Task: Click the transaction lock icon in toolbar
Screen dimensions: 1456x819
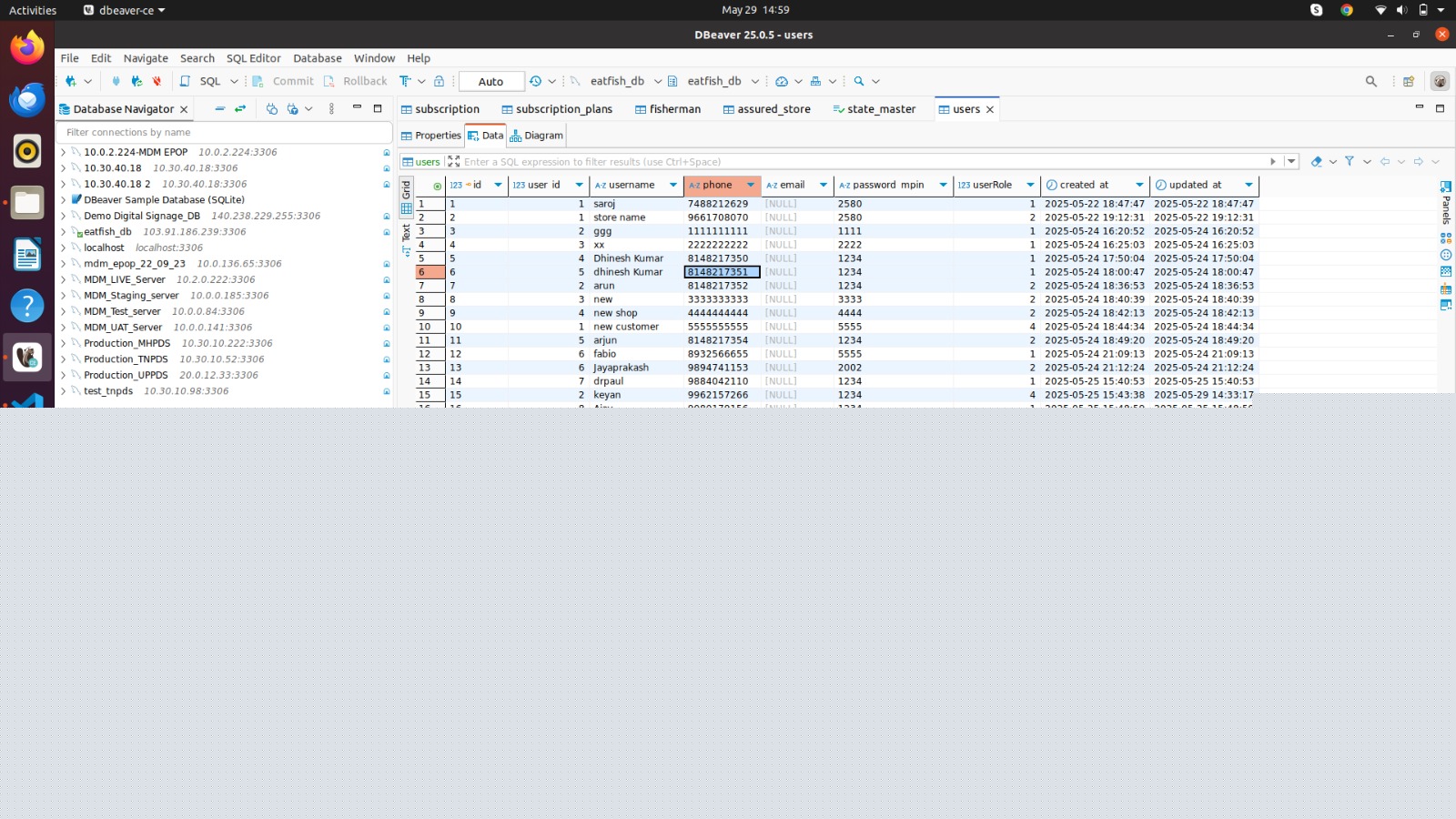Action: (439, 81)
